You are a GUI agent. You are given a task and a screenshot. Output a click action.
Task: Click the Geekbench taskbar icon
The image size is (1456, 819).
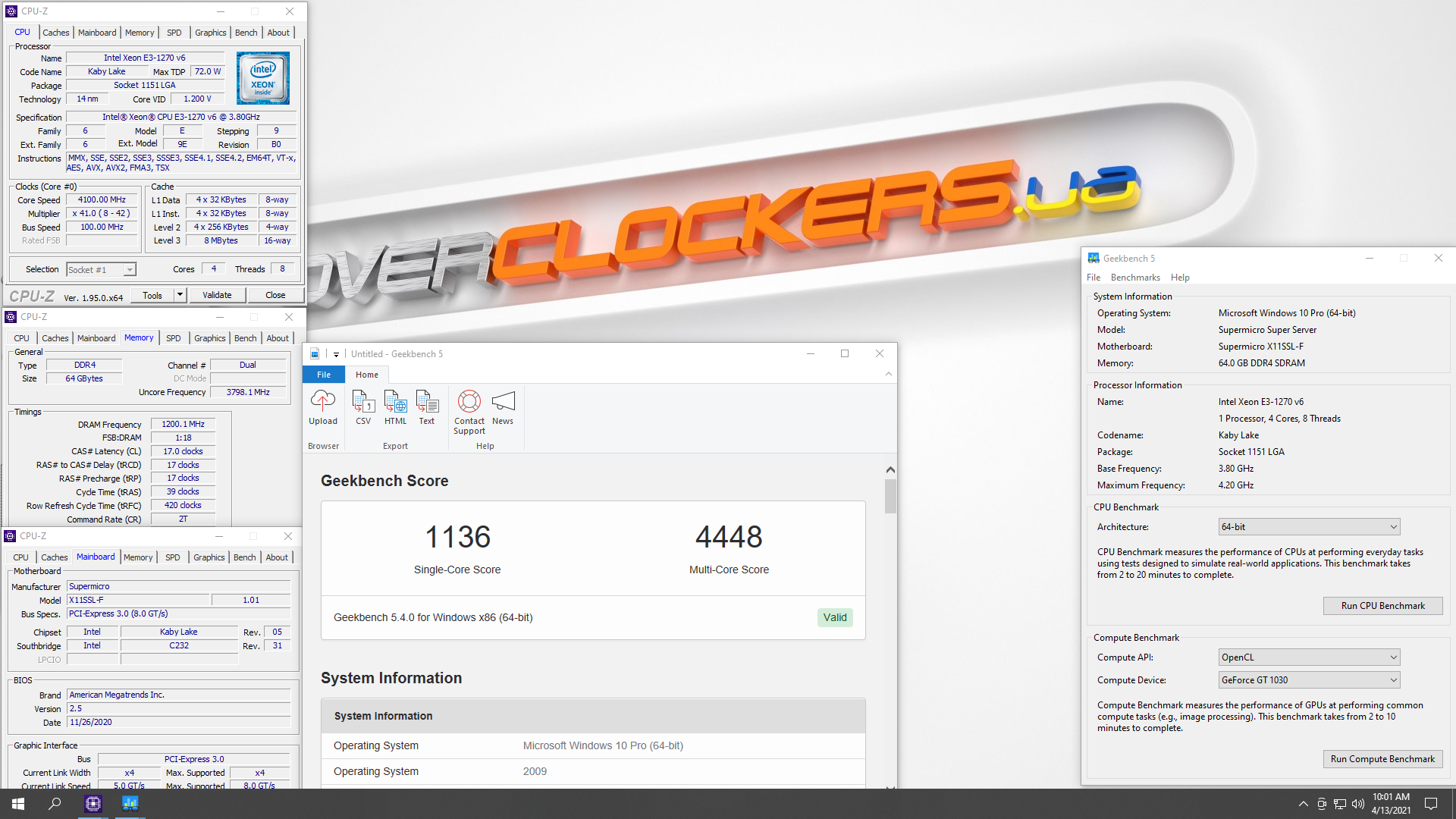[x=130, y=804]
